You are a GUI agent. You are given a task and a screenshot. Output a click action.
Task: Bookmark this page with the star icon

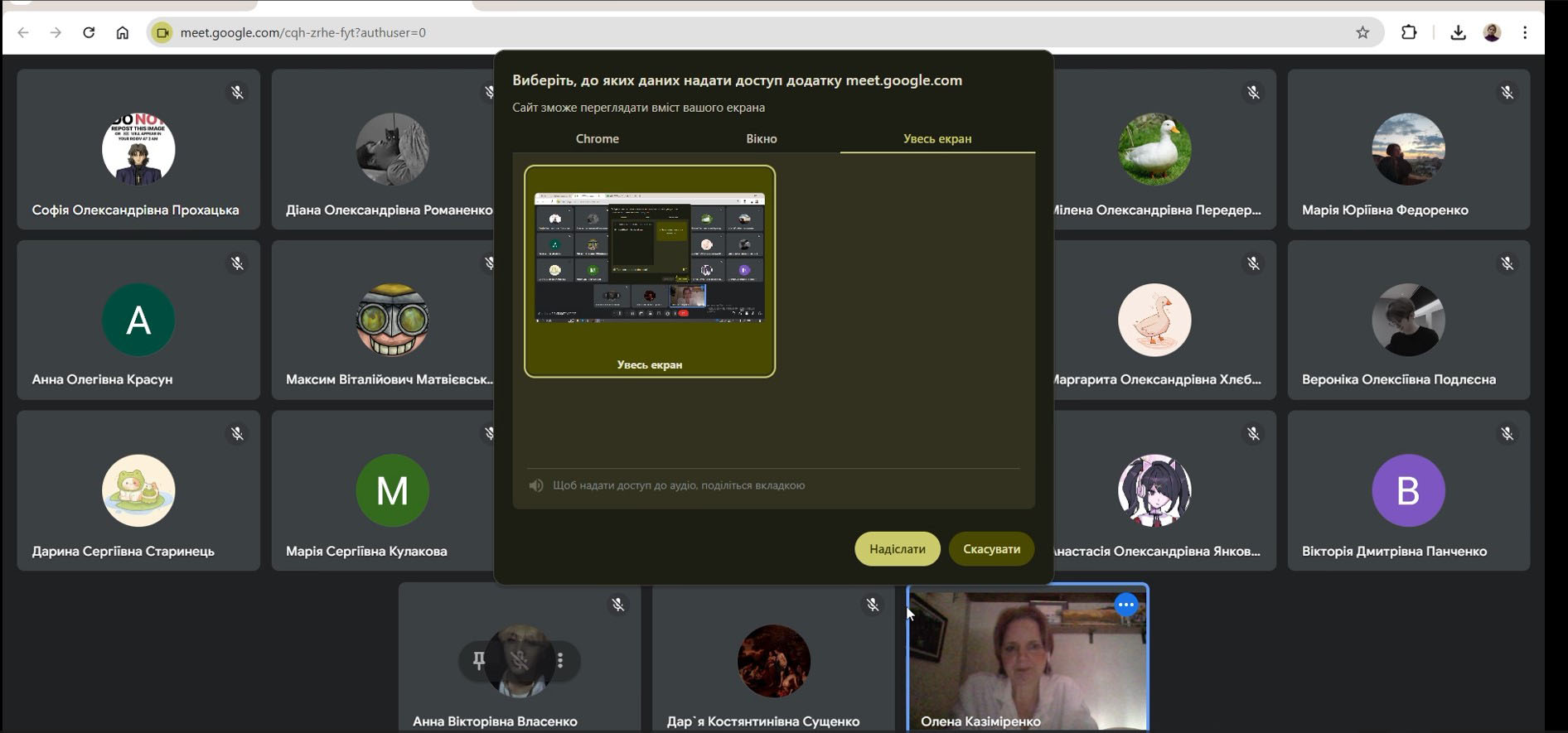coord(1362,32)
